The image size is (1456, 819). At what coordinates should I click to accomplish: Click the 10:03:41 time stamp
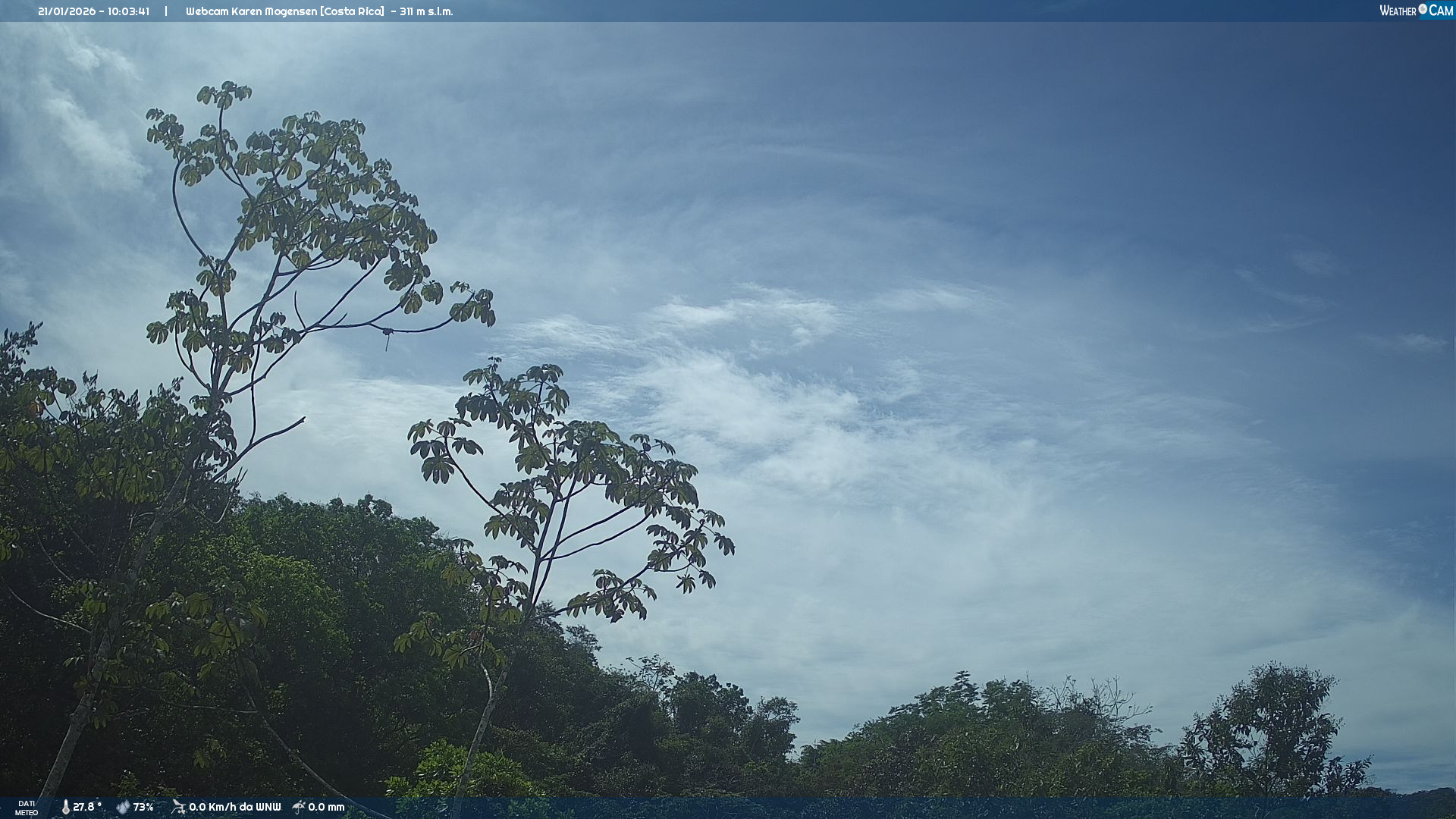coord(128,11)
